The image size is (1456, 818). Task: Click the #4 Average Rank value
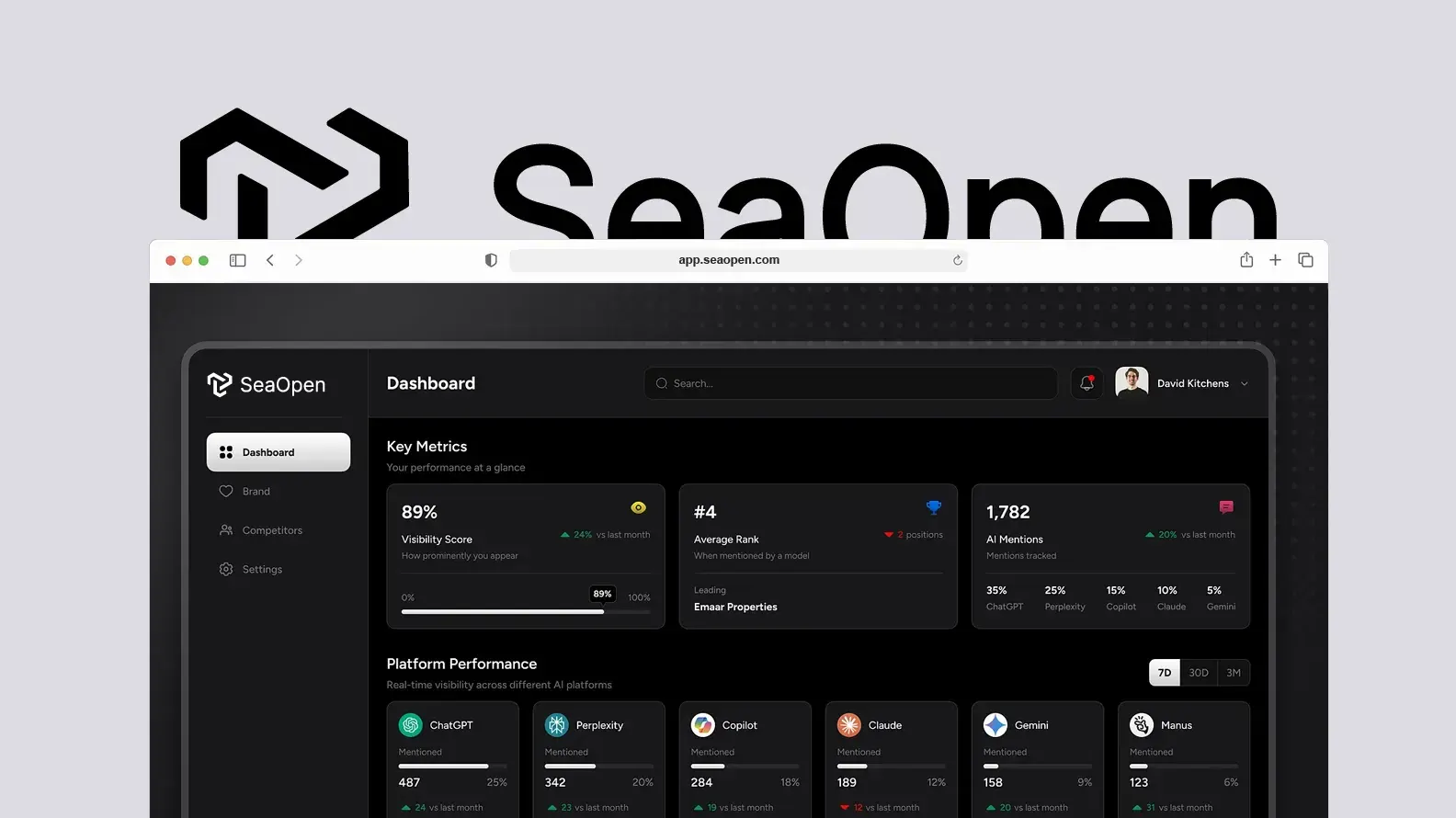tap(705, 512)
